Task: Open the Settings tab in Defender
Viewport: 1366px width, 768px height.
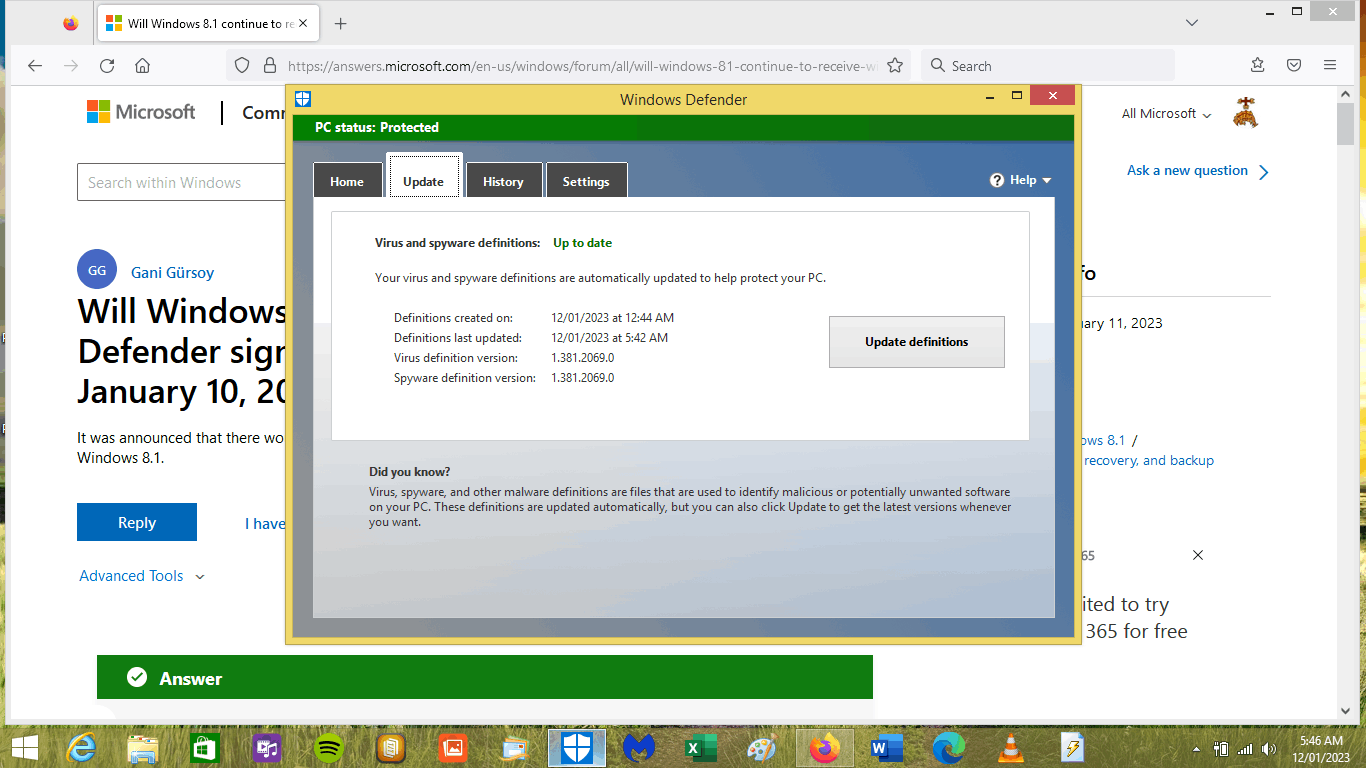Action: (x=586, y=181)
